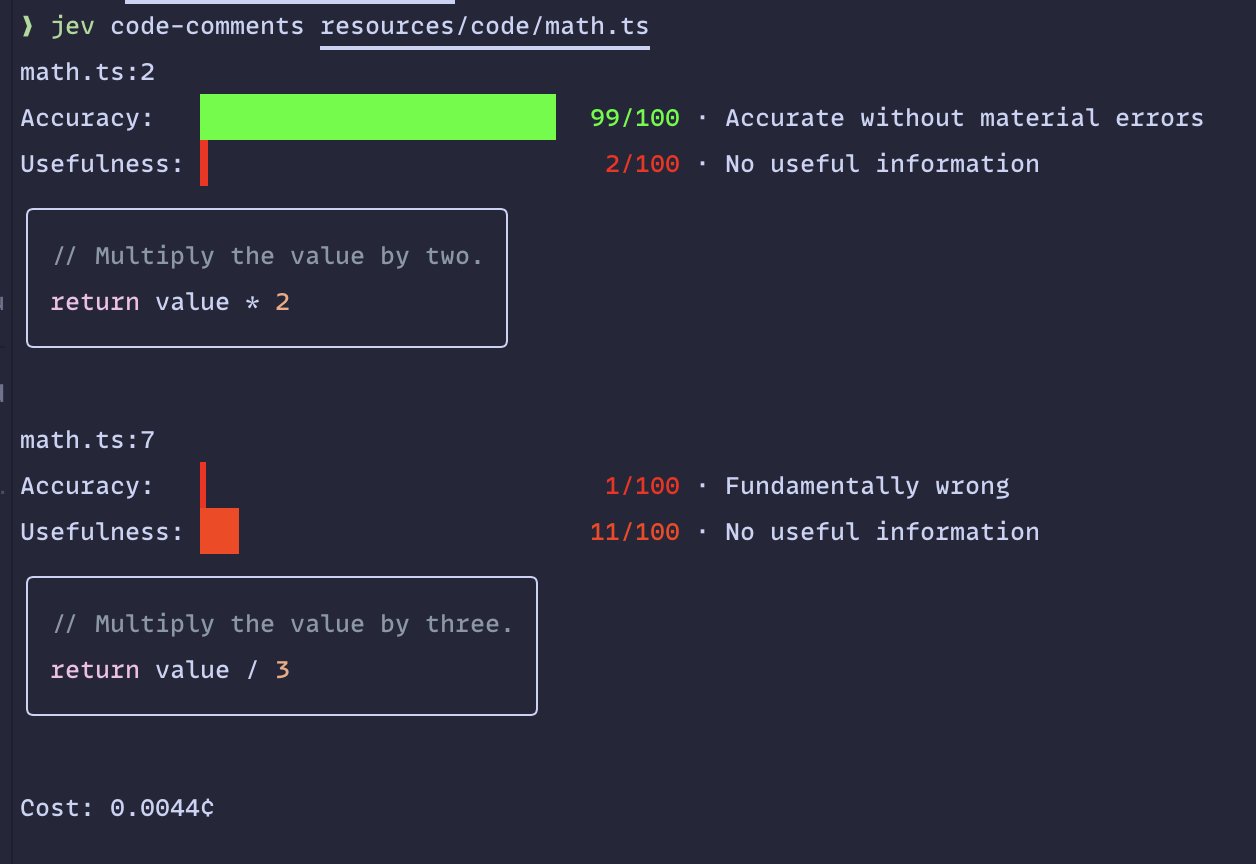Image resolution: width=1256 pixels, height=864 pixels.
Task: Click the Cost: 0.0044¢ line
Action: coord(117,808)
